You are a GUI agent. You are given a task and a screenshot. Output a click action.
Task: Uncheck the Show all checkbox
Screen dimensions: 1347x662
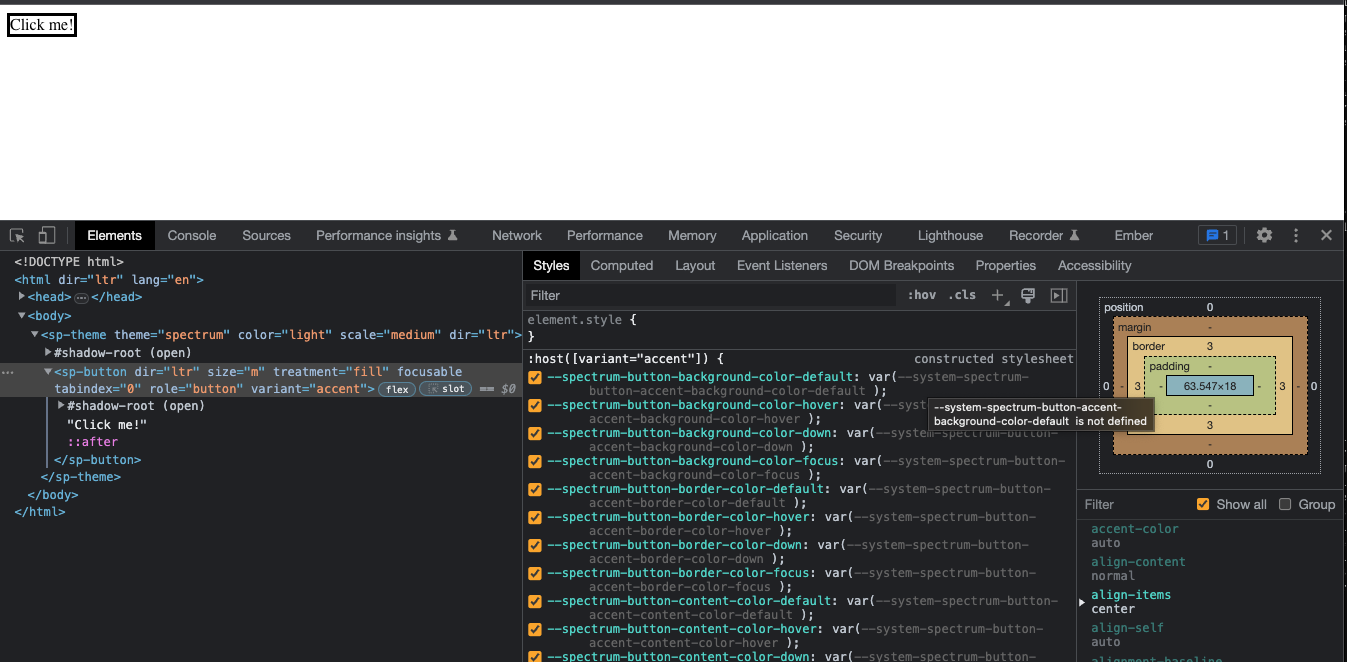coord(1201,504)
